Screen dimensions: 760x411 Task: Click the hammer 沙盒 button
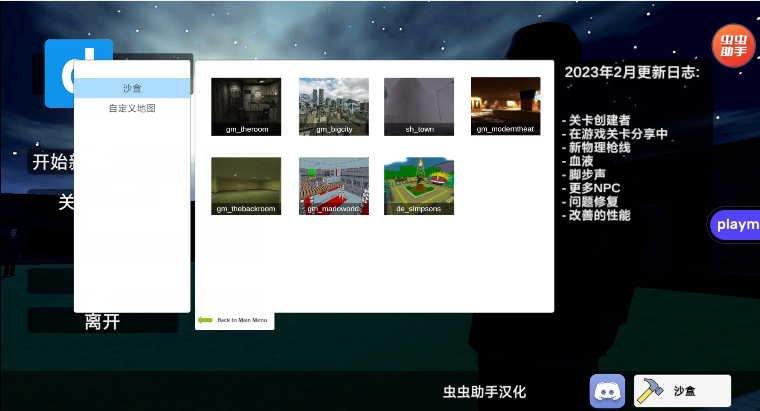coord(682,391)
